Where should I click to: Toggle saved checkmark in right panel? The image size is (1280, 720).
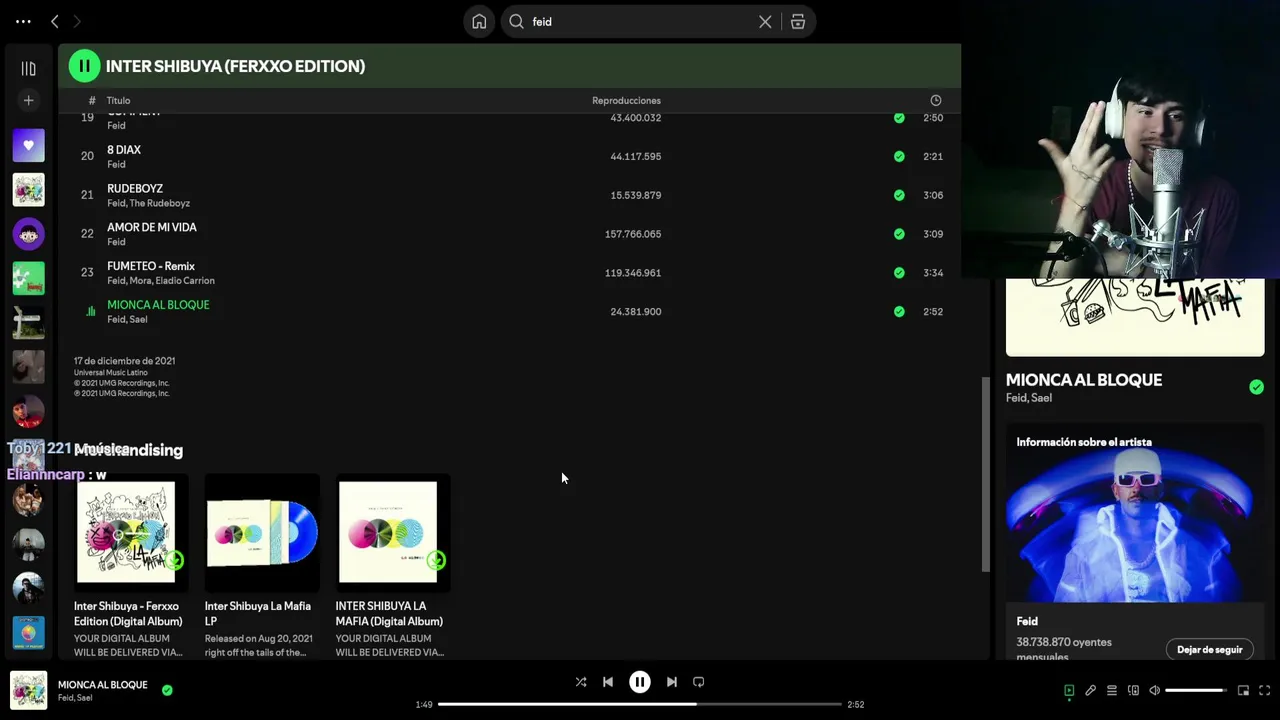(x=1256, y=387)
